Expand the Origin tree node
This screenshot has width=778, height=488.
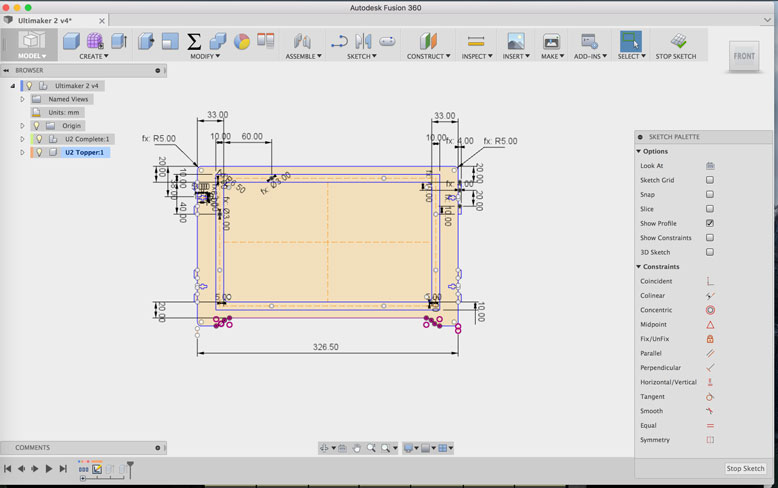coord(22,125)
